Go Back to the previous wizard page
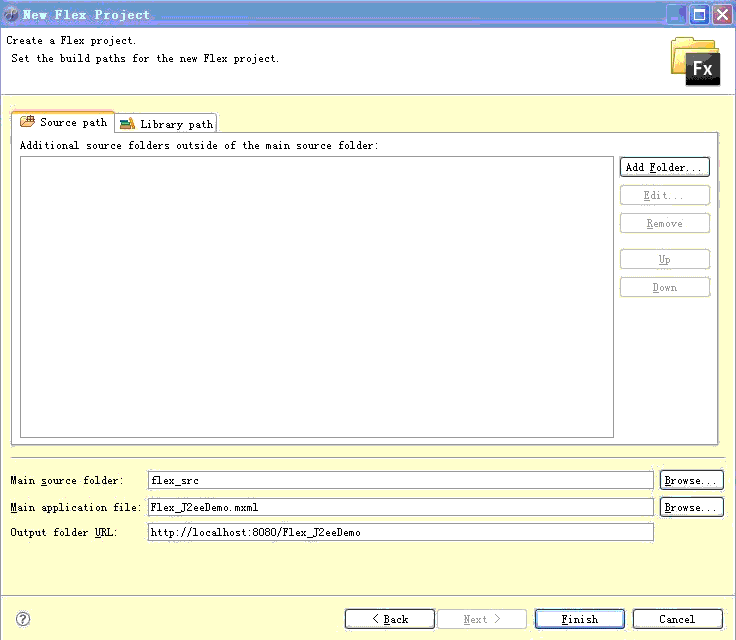 pos(390,619)
